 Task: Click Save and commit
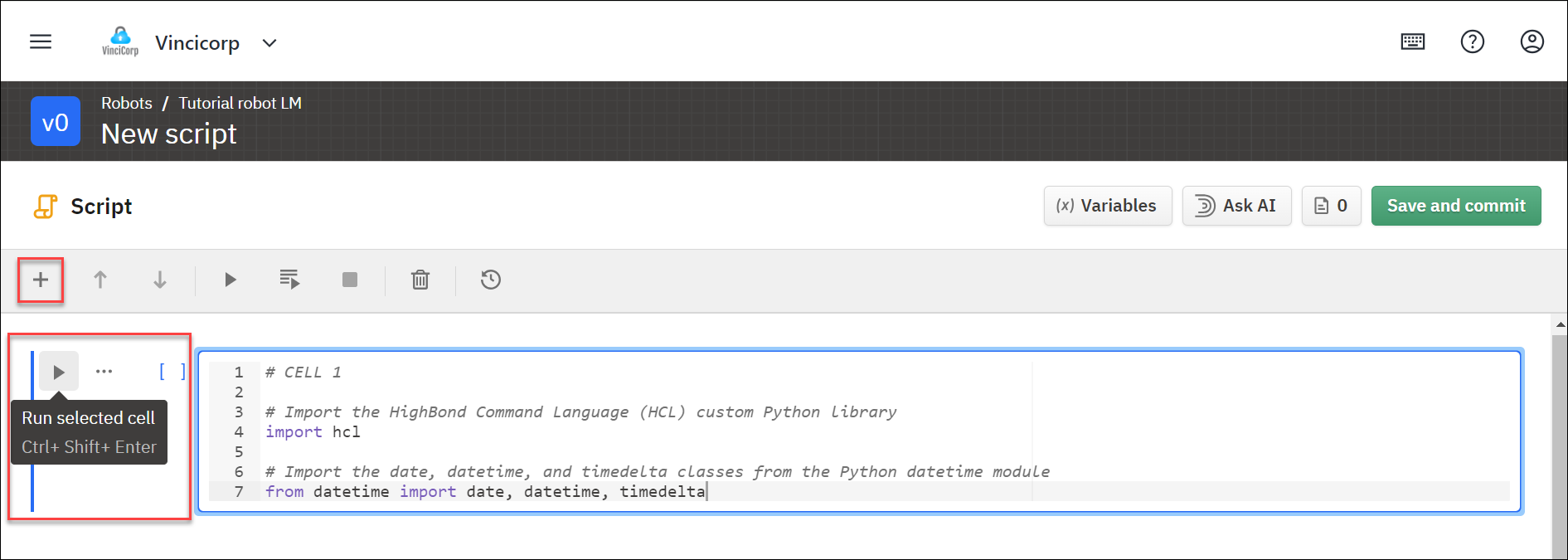coord(1455,206)
